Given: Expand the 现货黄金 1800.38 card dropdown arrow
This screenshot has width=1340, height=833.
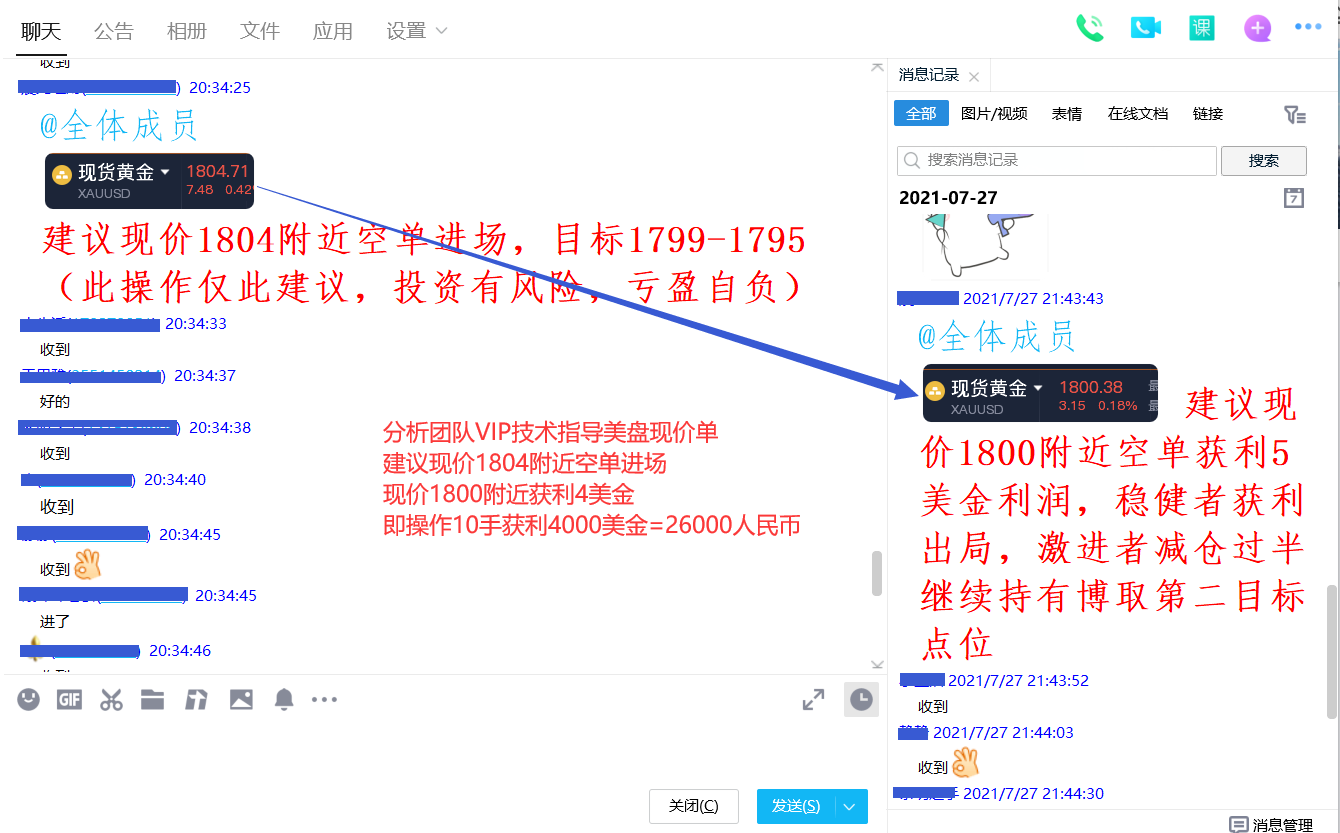Looking at the screenshot, I should (x=1038, y=387).
